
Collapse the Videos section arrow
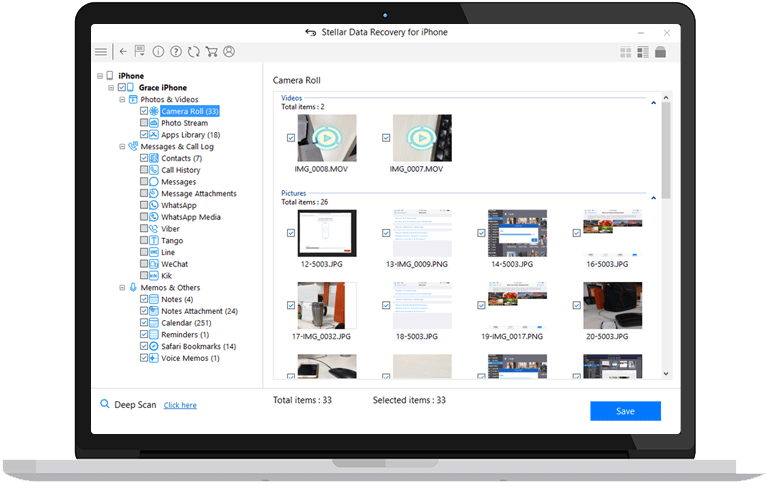point(653,103)
